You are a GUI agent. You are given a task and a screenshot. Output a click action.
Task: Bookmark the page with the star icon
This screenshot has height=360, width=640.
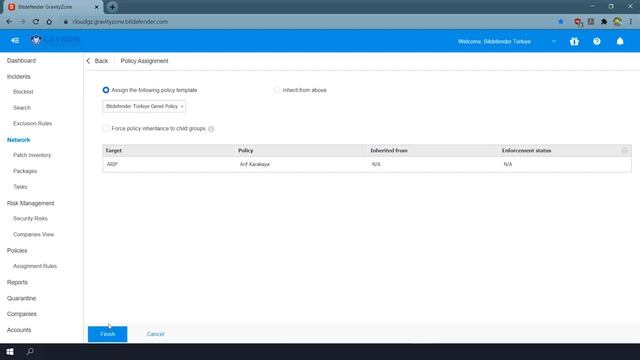pyautogui.click(x=561, y=22)
